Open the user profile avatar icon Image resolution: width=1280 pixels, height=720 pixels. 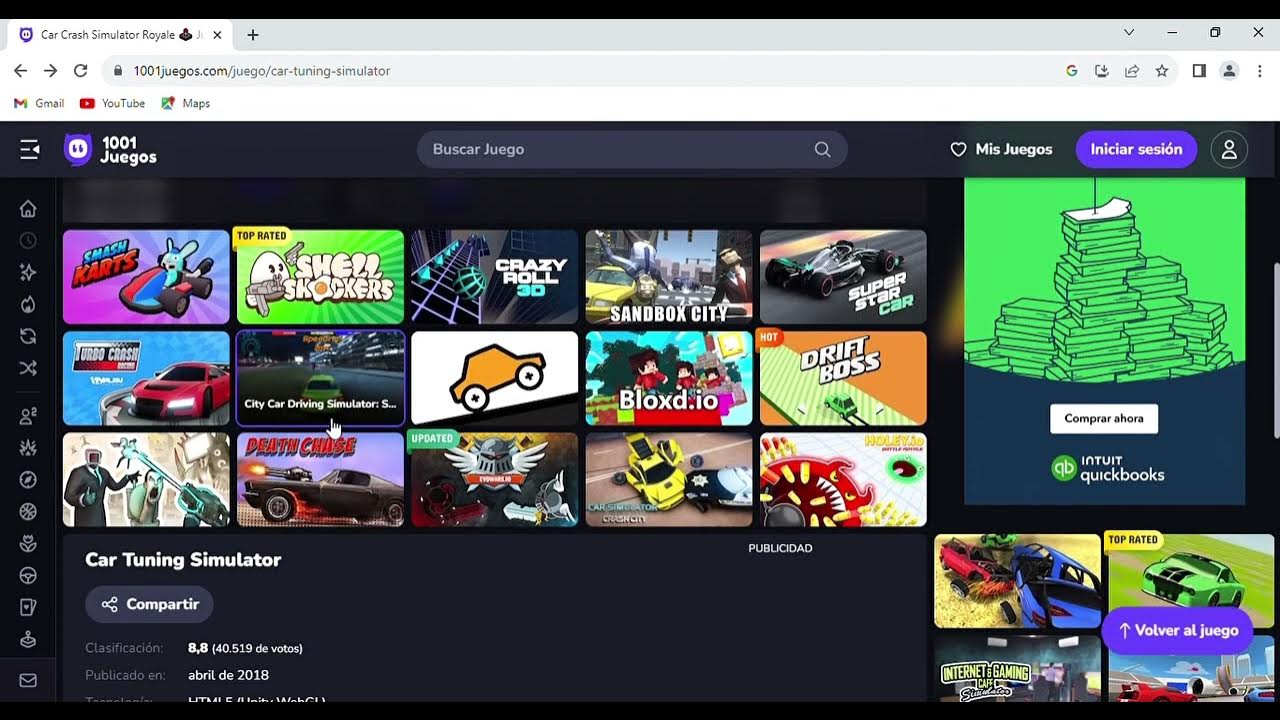1229,149
